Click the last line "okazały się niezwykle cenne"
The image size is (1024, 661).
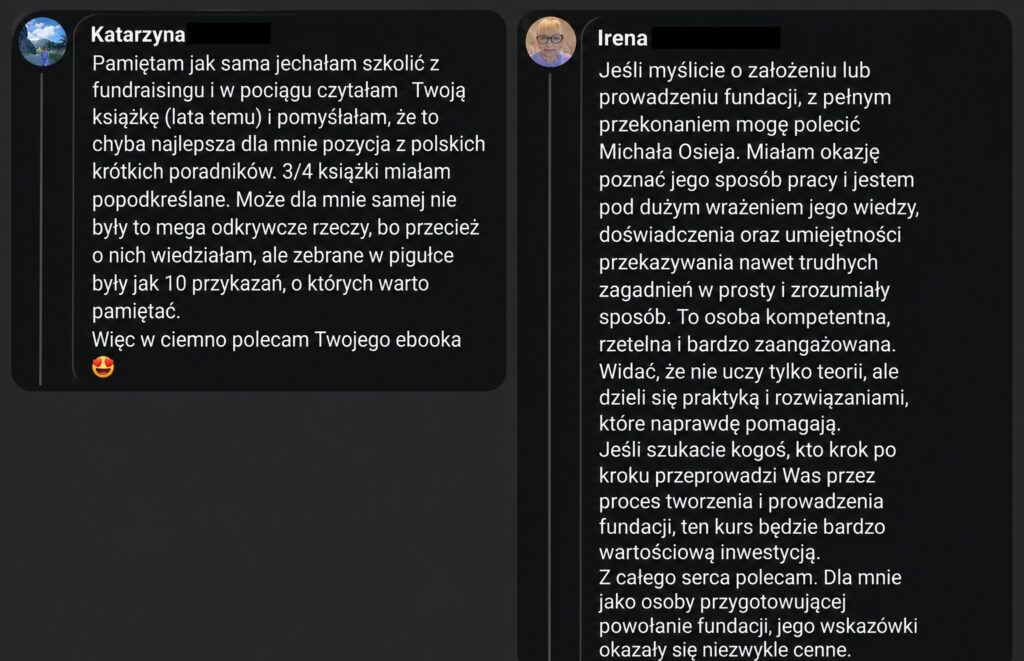(725, 650)
